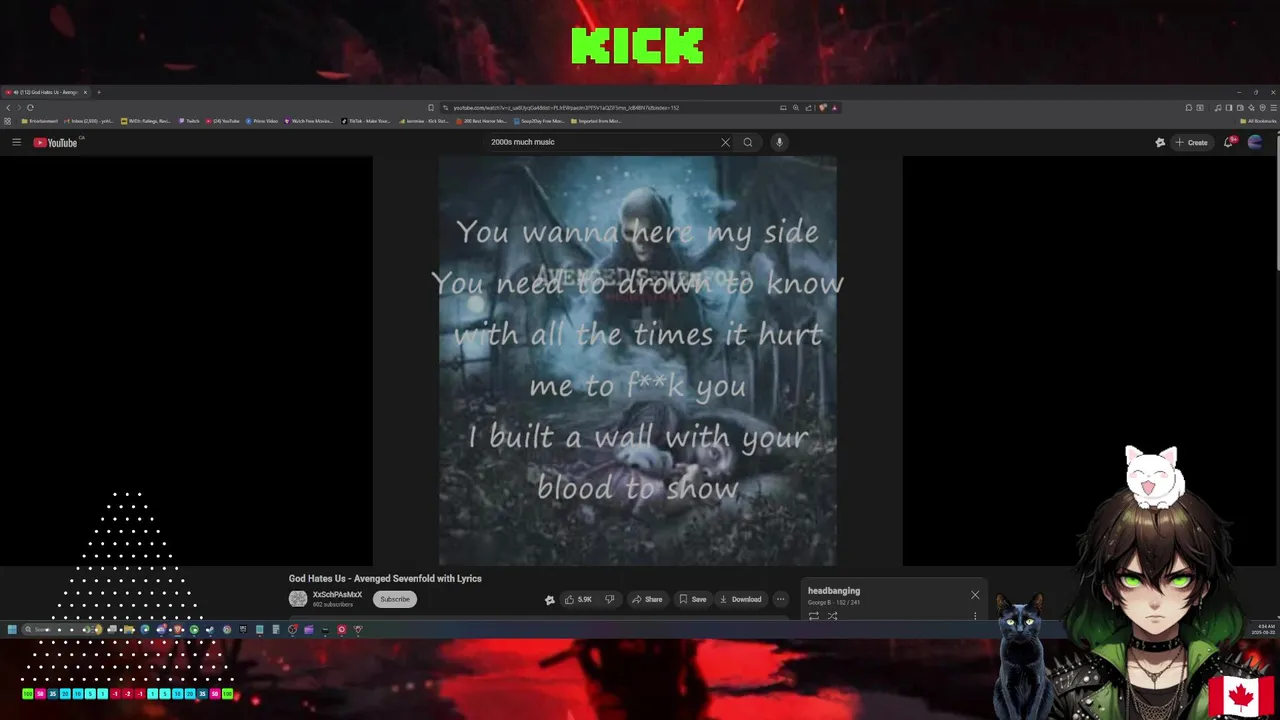Focus the YouTube search field '2000s much music'

[x=600, y=142]
